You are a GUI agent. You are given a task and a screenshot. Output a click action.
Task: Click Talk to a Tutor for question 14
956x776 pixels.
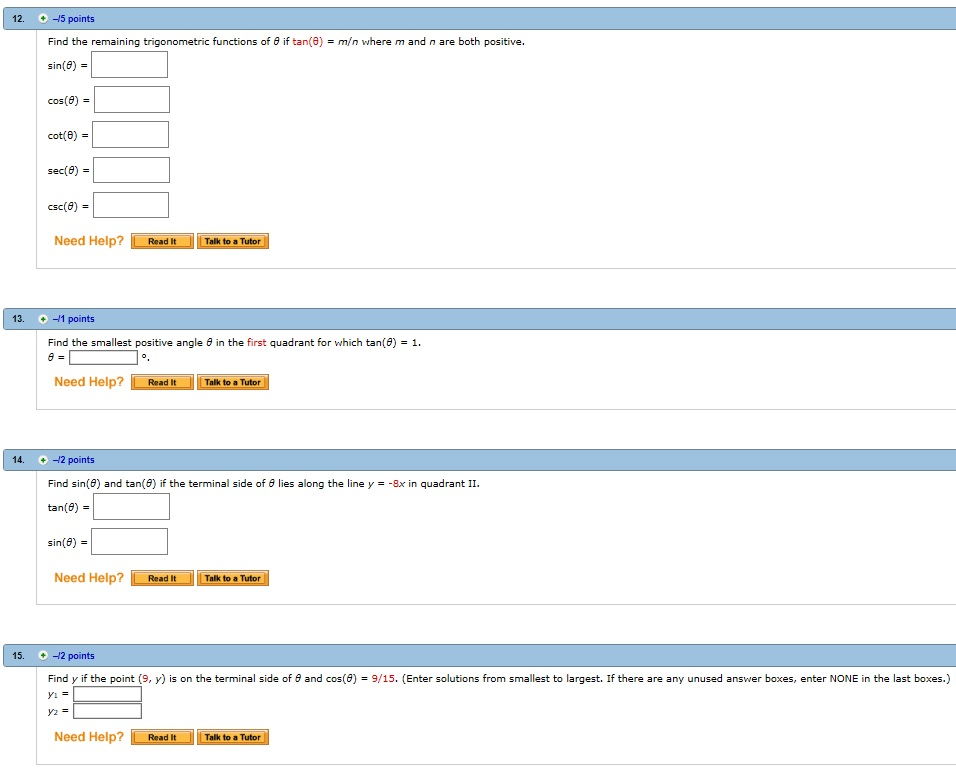tap(233, 578)
